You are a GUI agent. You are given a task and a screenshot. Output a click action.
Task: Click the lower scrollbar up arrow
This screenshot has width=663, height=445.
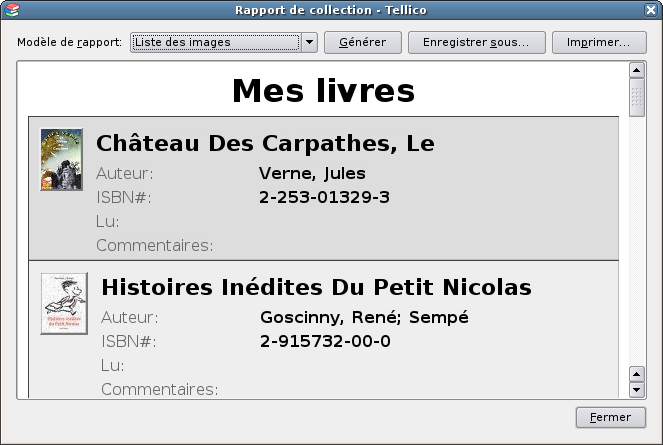637,374
